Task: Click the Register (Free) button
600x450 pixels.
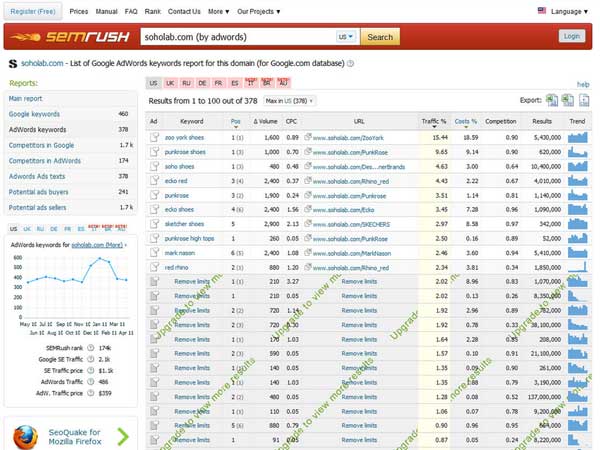Action: (x=33, y=11)
